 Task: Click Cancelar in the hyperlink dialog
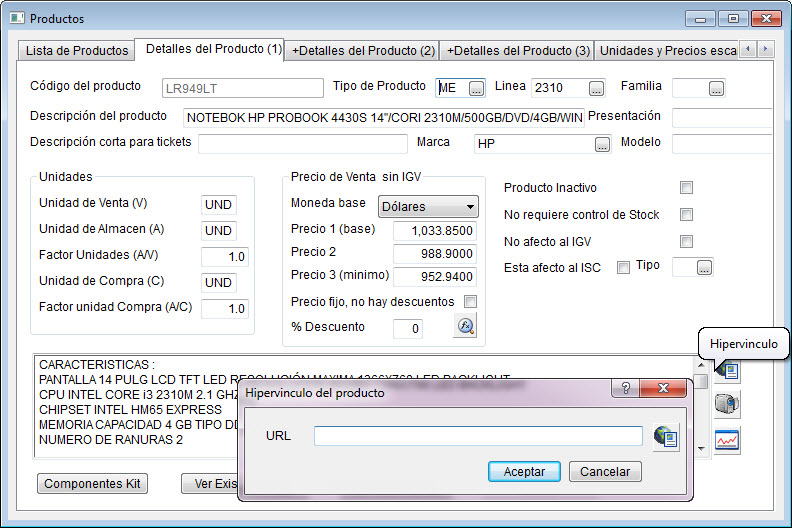pos(605,471)
